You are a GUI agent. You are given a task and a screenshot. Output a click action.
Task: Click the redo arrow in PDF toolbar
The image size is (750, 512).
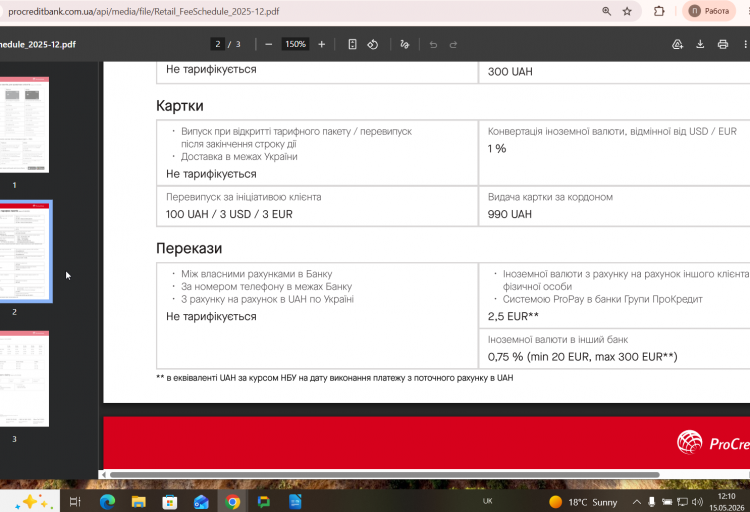(453, 45)
